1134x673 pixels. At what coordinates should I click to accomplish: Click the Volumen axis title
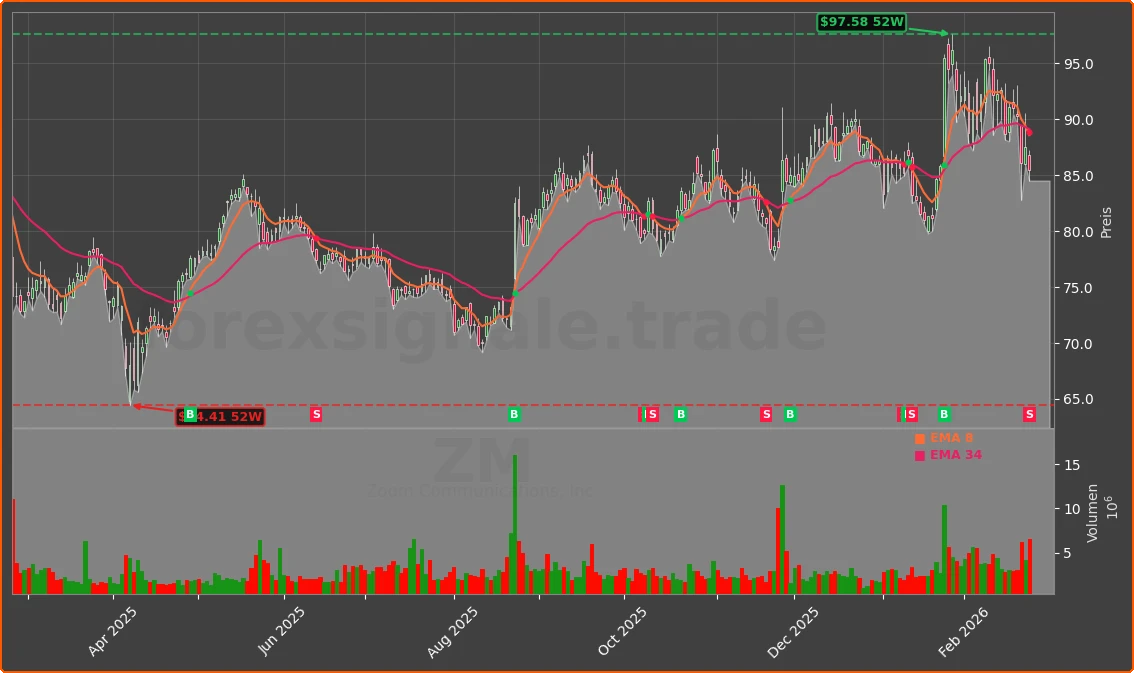click(1093, 513)
